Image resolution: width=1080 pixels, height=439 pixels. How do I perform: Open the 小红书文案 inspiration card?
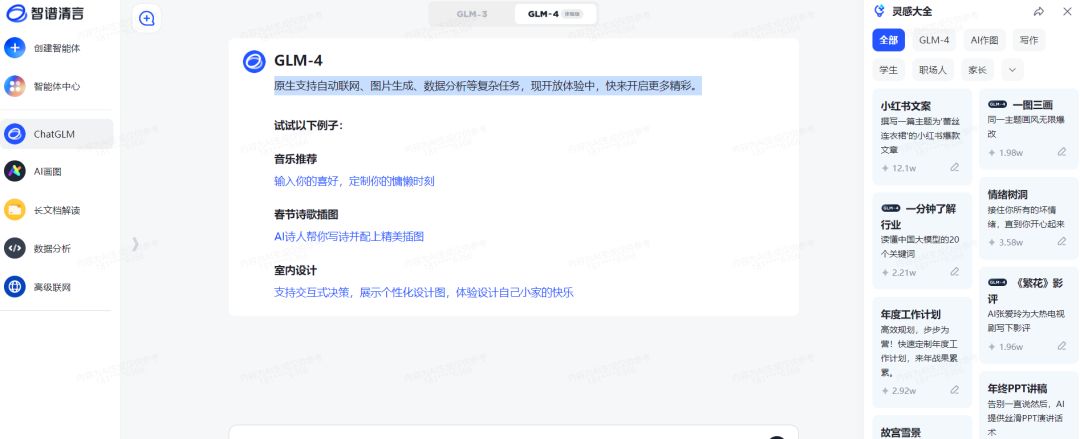pos(922,136)
